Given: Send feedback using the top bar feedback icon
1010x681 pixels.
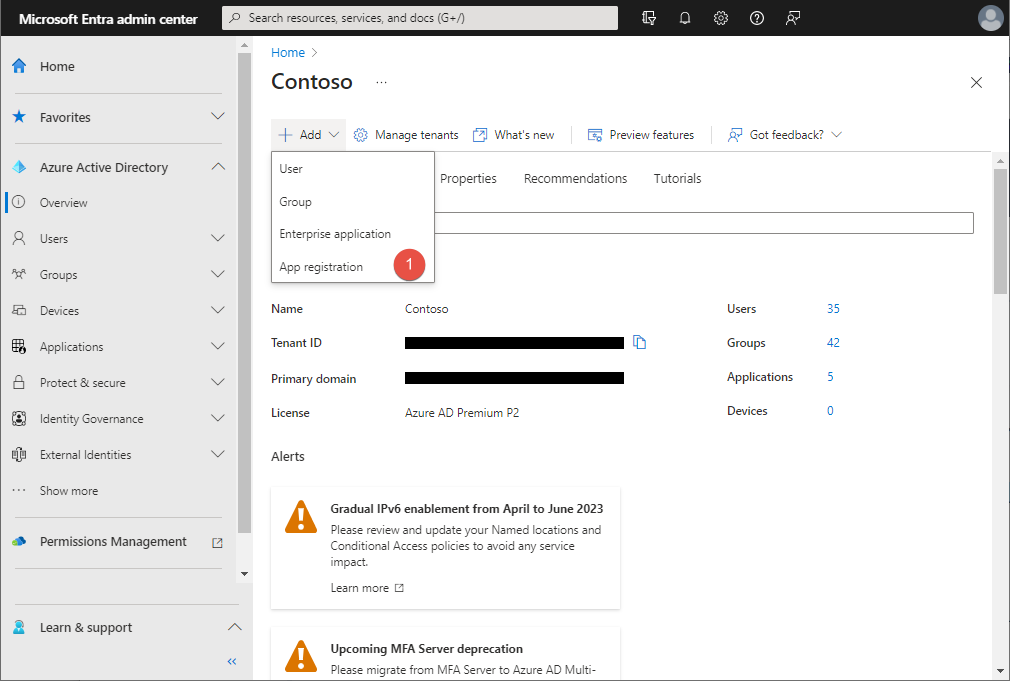Looking at the screenshot, I should point(793,17).
